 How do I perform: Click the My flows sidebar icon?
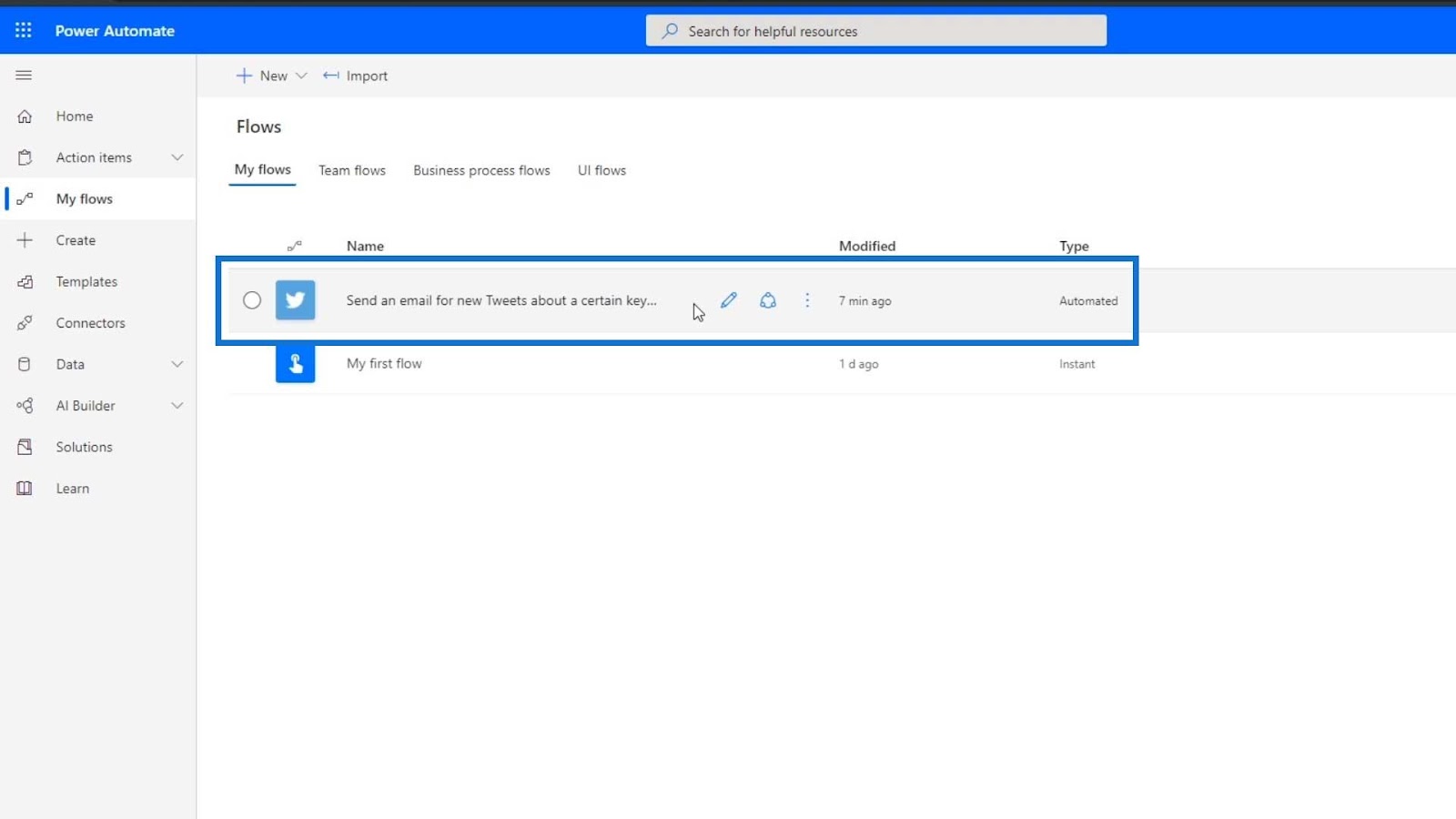click(25, 199)
